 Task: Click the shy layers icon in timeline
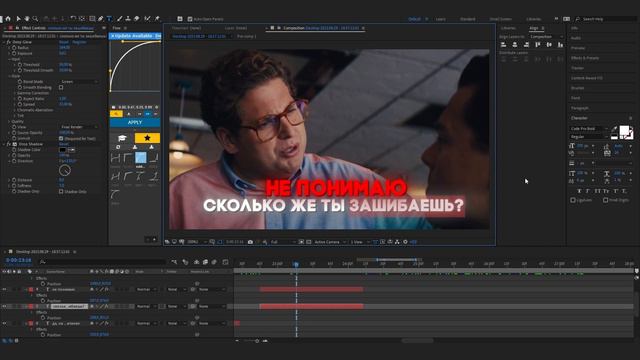(x=196, y=262)
